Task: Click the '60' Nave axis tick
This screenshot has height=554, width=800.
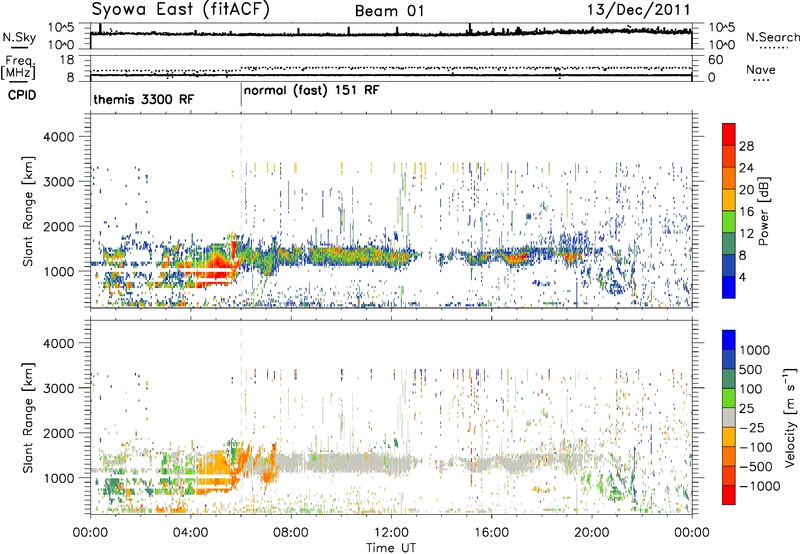Action: pyautogui.click(x=715, y=60)
